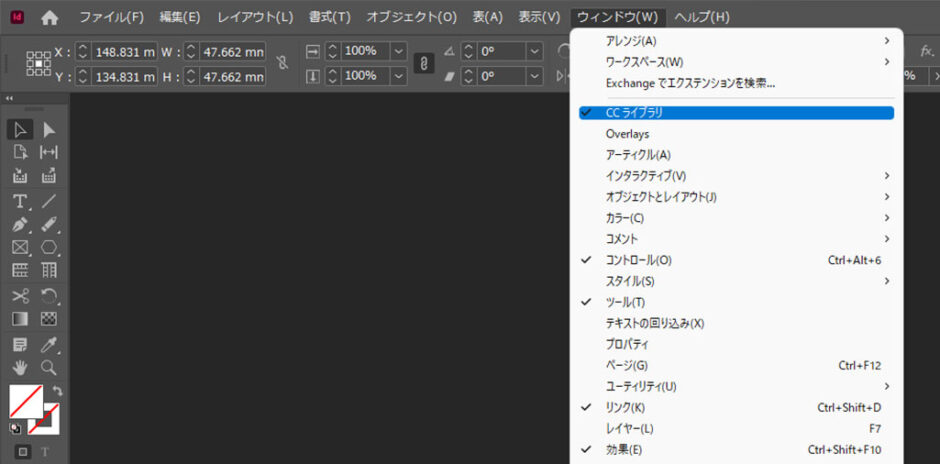Expand インタラクティブ(V) submenu
The width and height of the screenshot is (940, 464).
[x=736, y=176]
